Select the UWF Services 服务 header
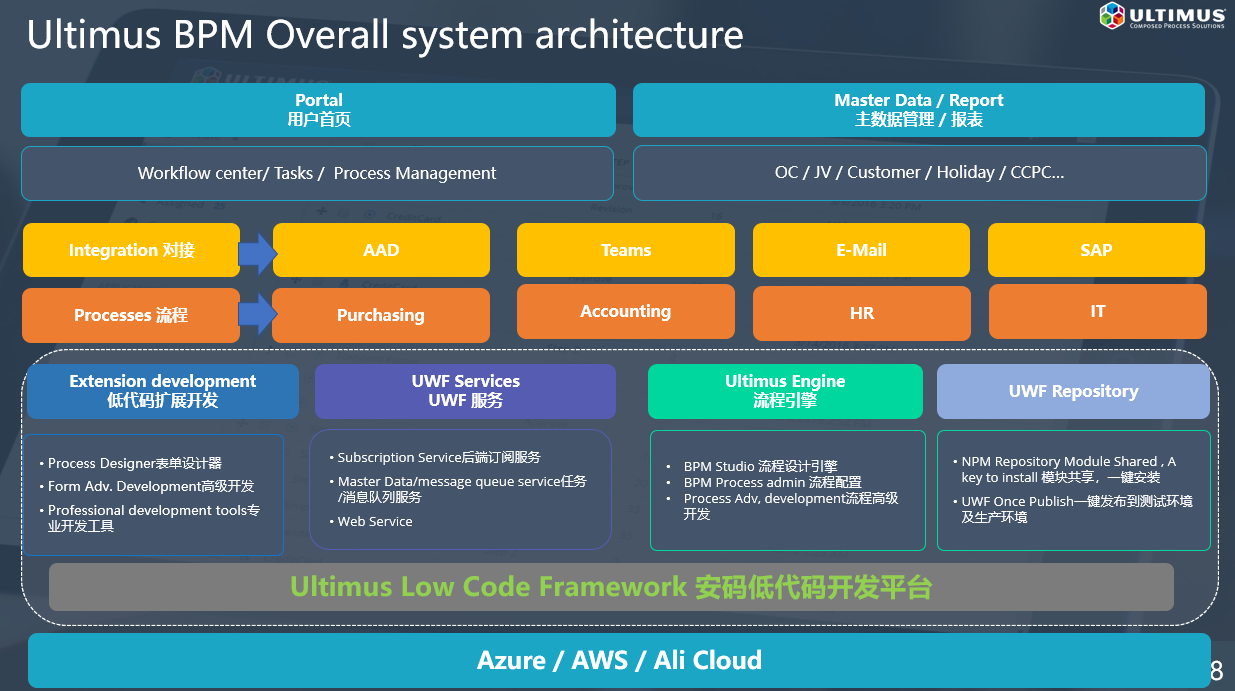 (466, 391)
